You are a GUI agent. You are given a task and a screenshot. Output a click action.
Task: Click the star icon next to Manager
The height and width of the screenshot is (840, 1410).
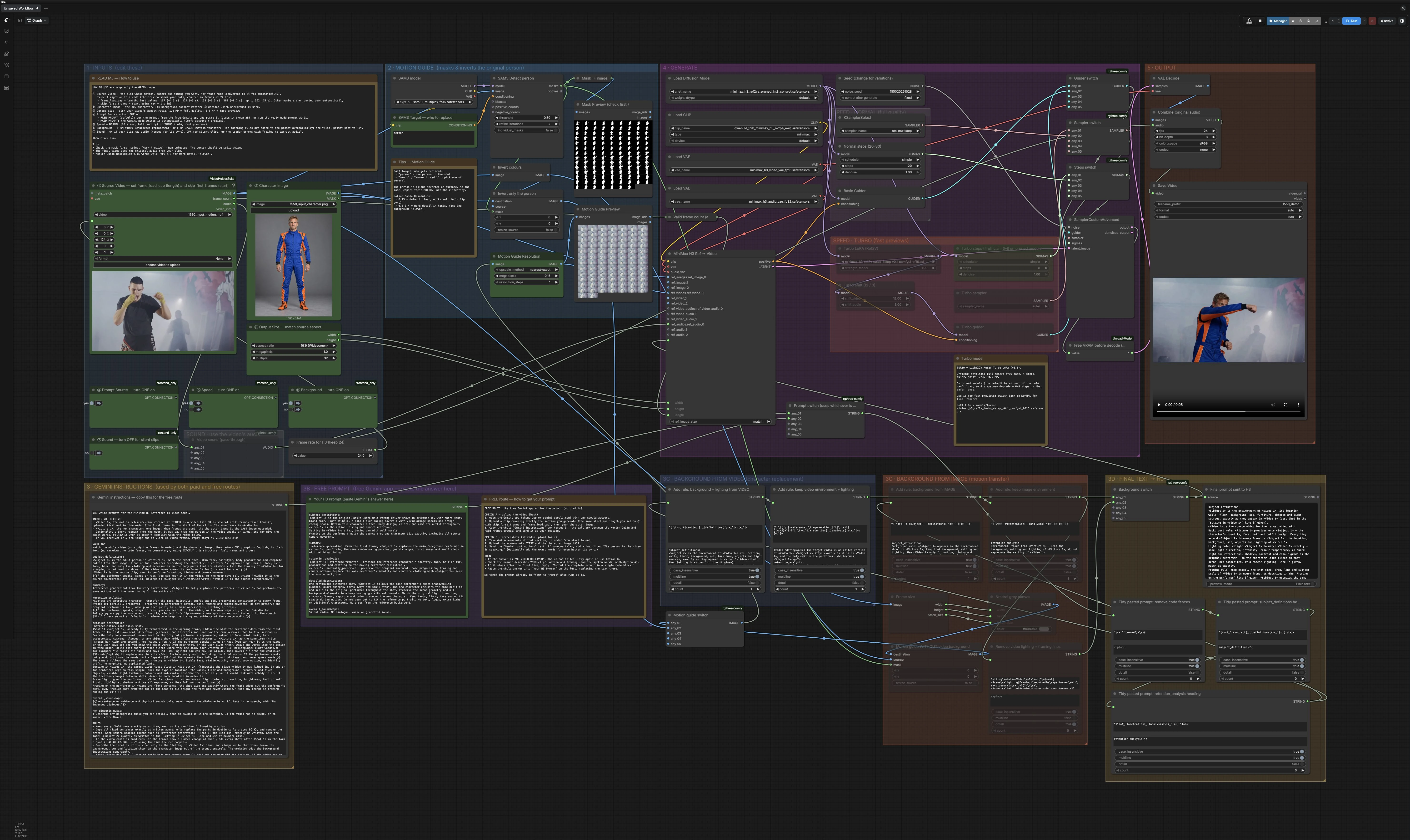point(1293,21)
